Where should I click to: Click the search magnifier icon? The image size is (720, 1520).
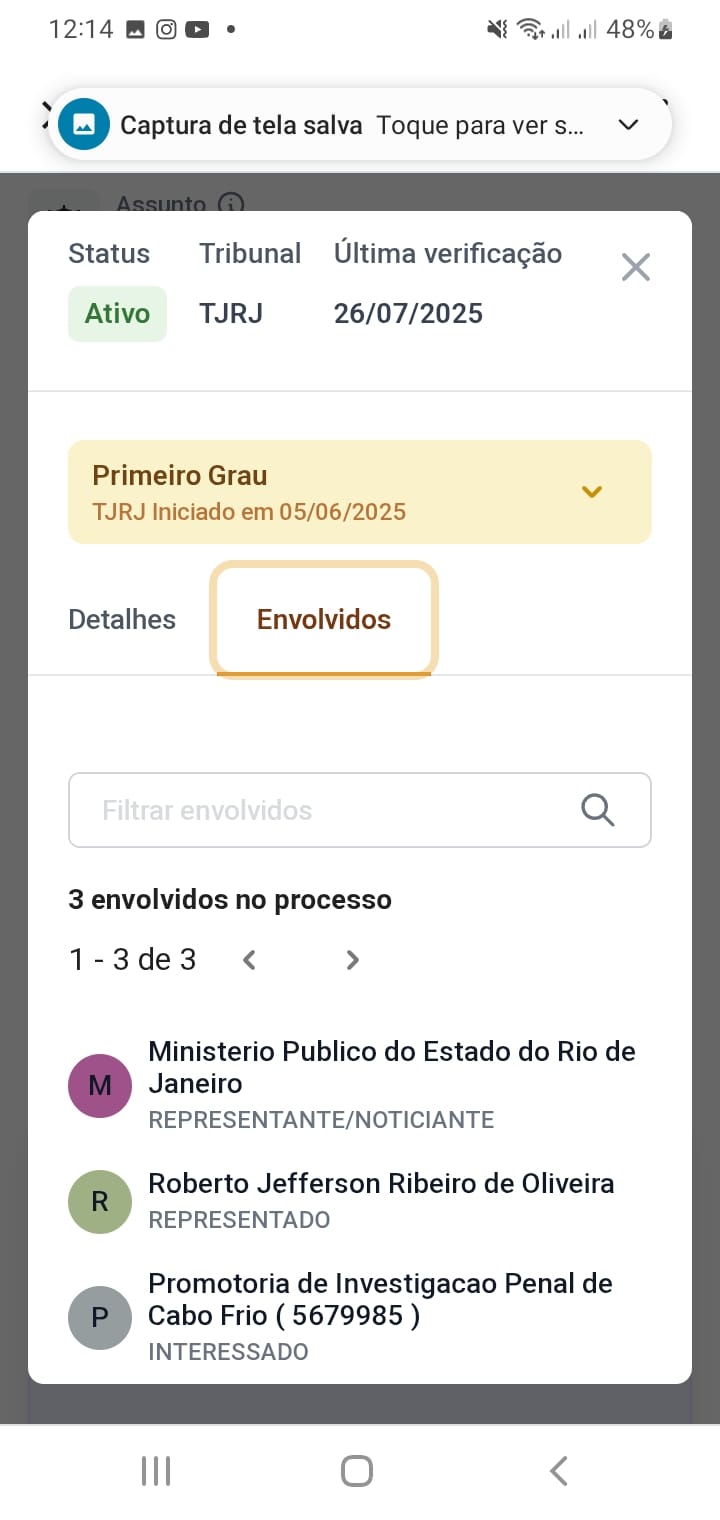click(x=597, y=810)
